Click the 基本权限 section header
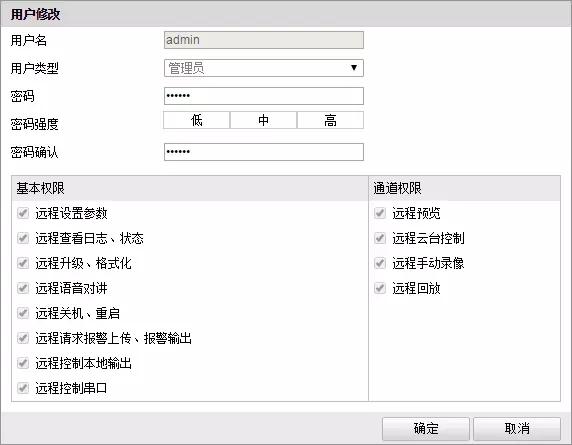572x445 pixels. coord(190,188)
